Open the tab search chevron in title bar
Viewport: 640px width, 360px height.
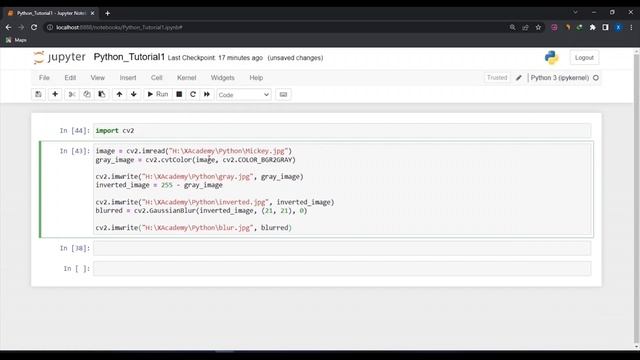coord(576,12)
